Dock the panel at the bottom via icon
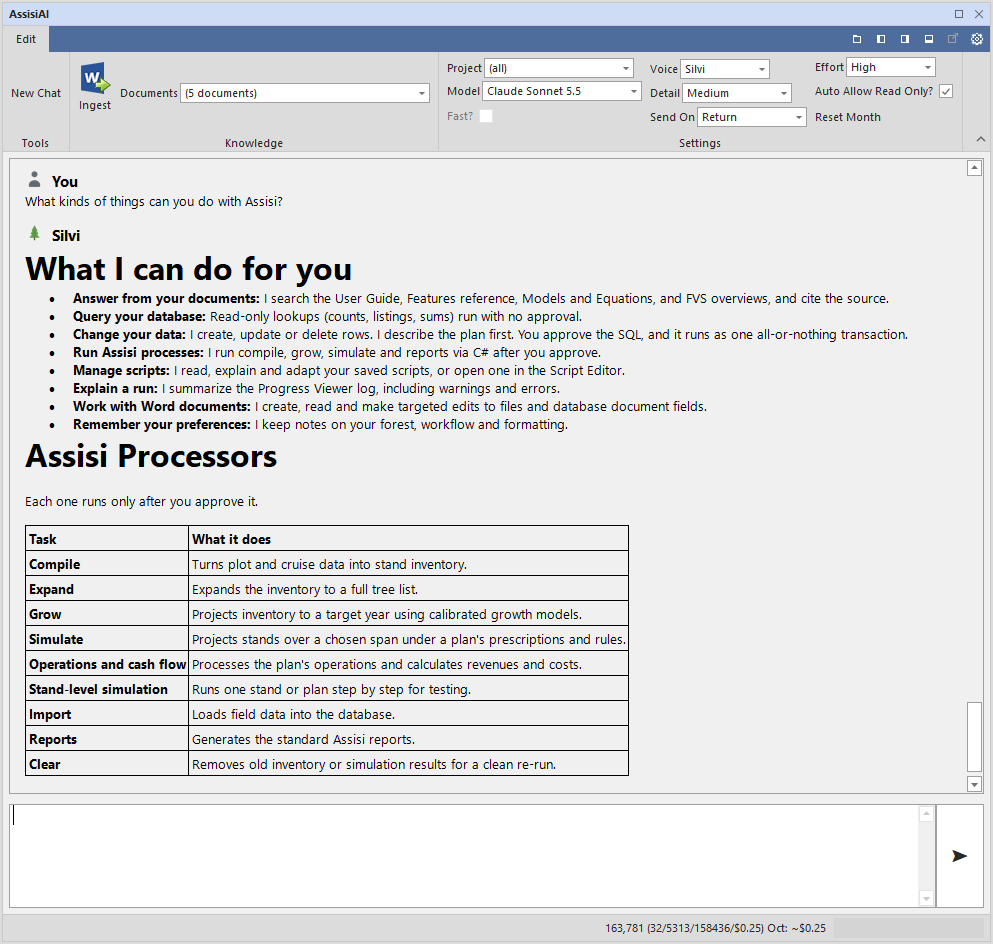Screen dimensions: 993x944 pos(929,39)
